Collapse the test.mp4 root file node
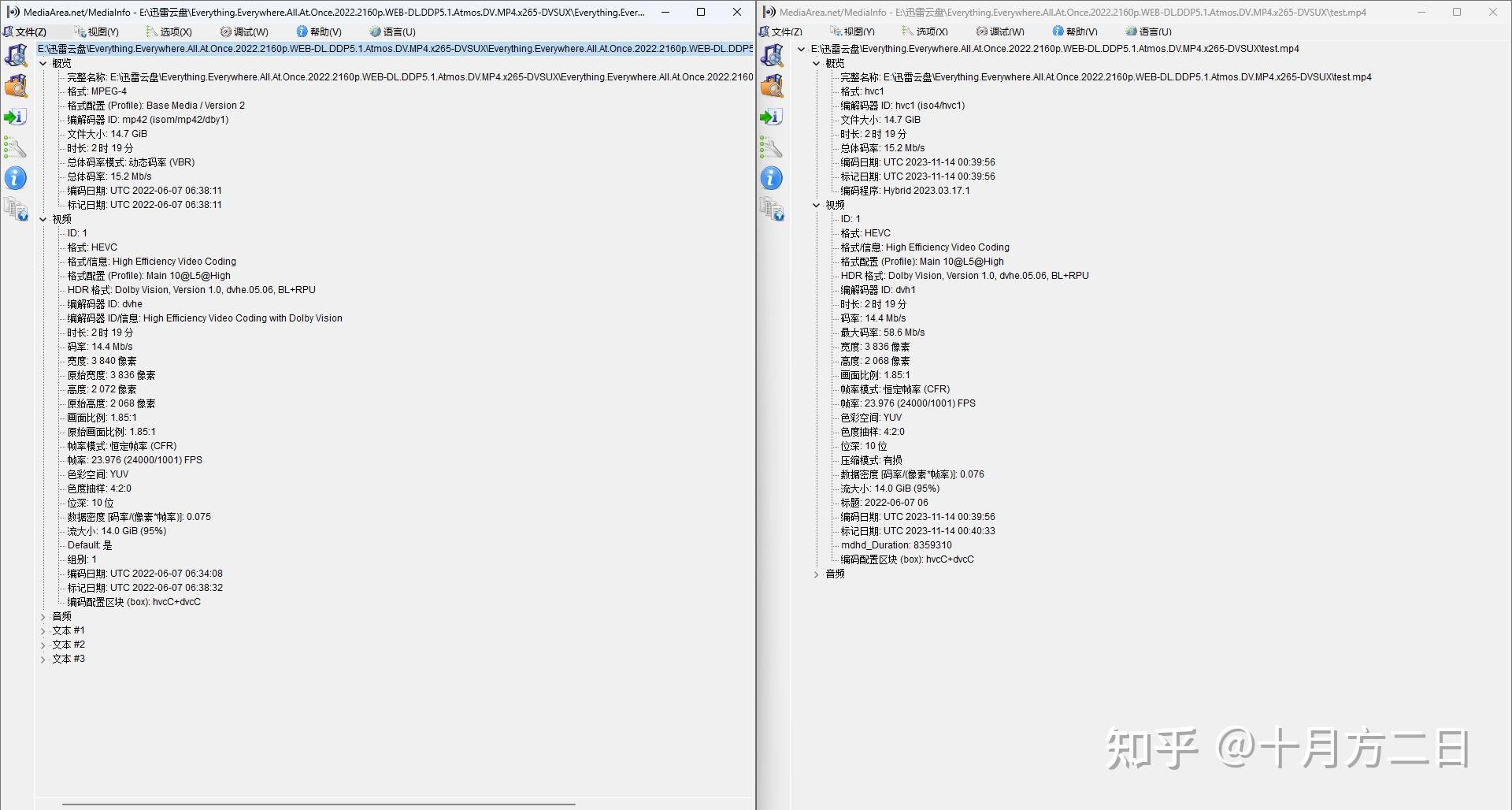The width and height of the screenshot is (1512, 810). click(802, 49)
